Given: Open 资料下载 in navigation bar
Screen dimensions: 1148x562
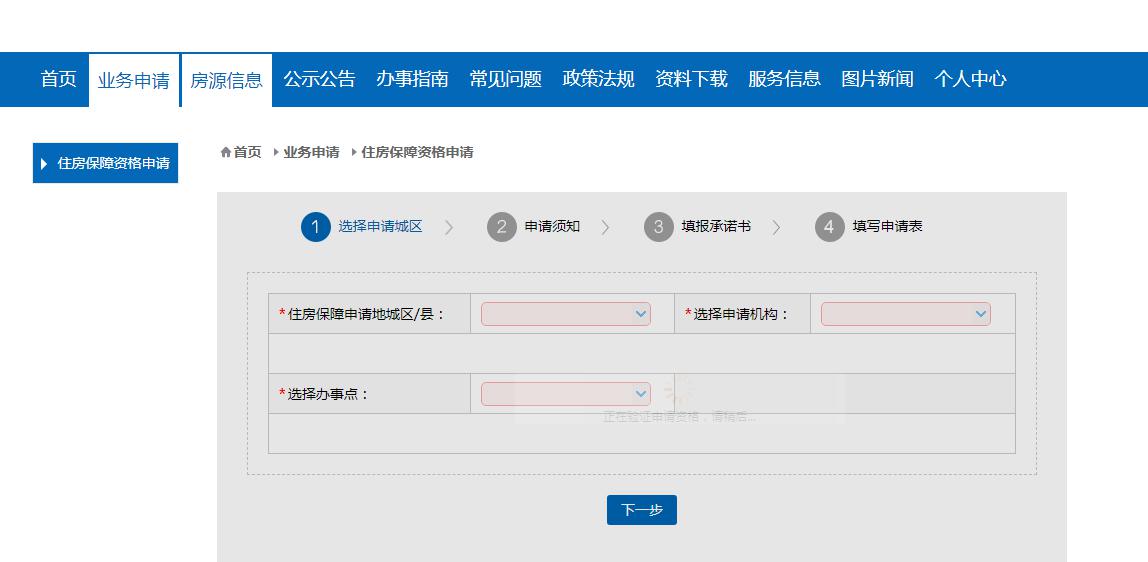Looking at the screenshot, I should click(x=691, y=79).
